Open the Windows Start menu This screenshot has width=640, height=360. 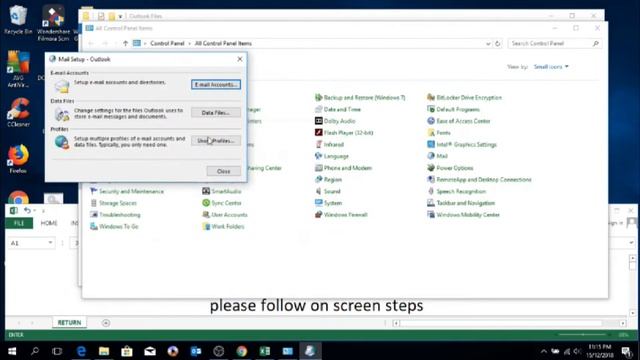point(12,351)
